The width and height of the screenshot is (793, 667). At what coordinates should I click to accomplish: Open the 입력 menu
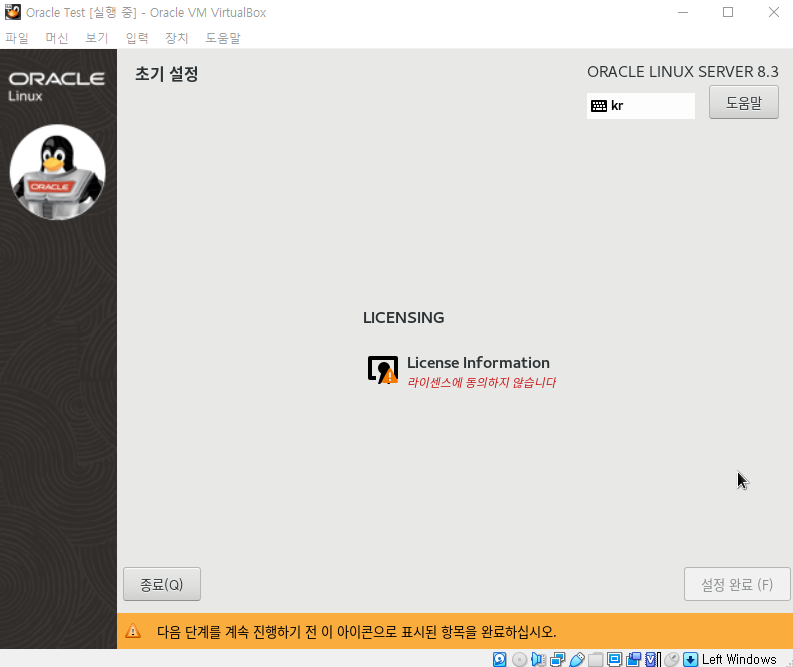pyautogui.click(x=137, y=38)
